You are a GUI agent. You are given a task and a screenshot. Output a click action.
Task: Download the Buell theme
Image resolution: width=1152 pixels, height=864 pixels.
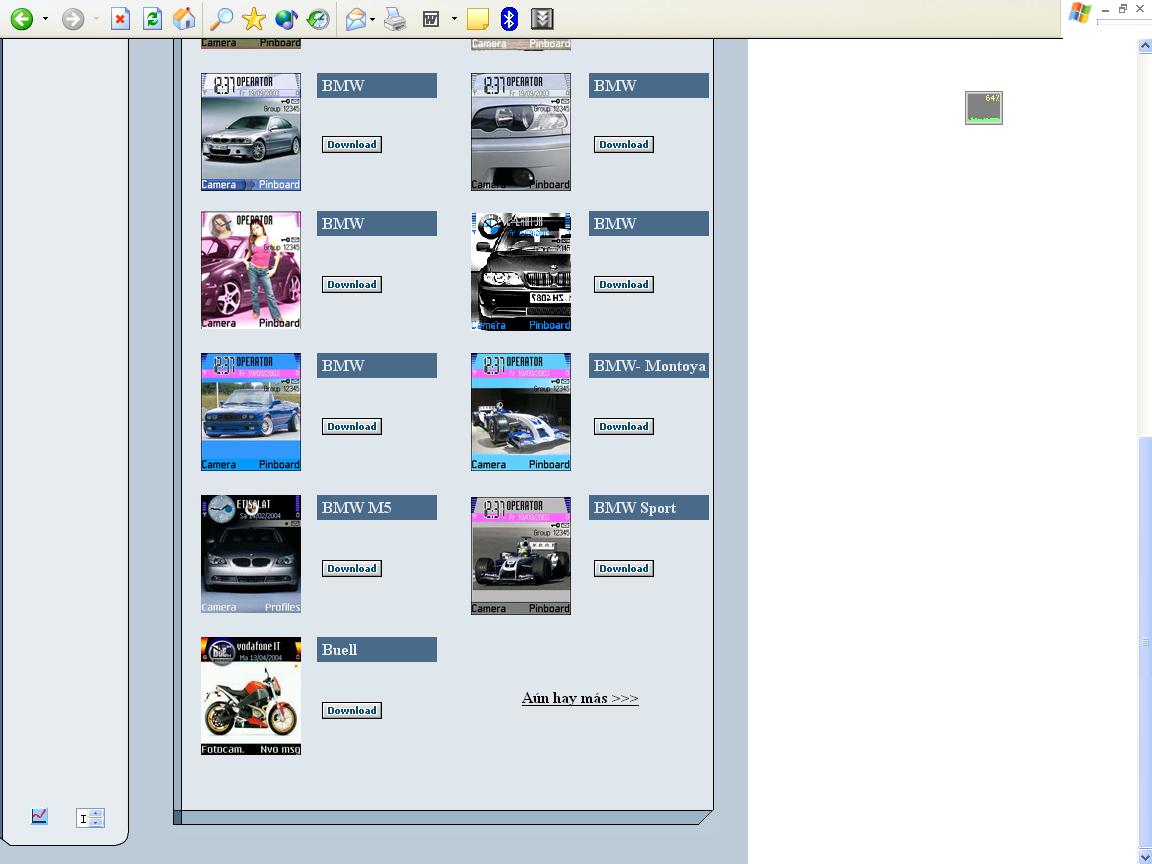point(352,710)
